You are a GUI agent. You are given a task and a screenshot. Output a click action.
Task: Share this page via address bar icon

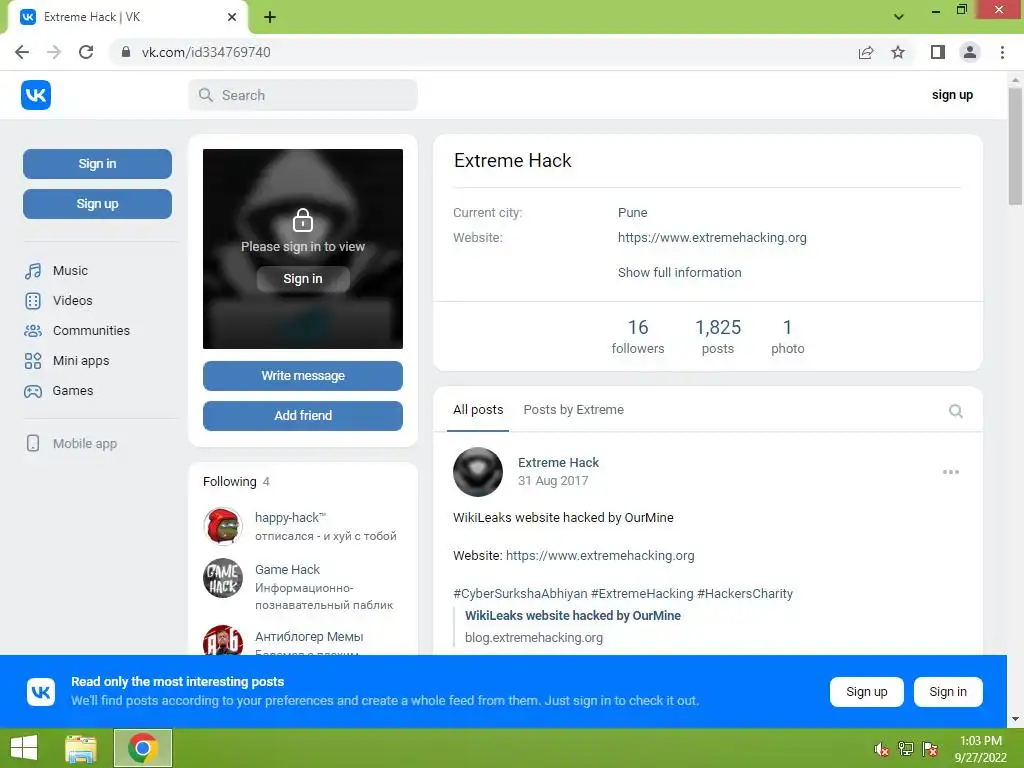pos(866,52)
